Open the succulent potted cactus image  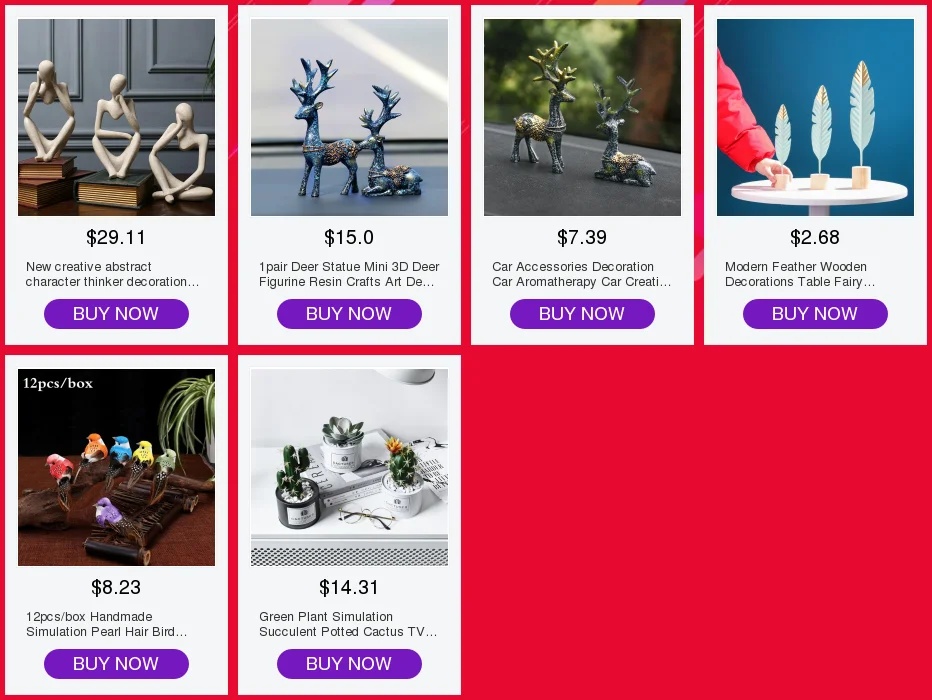pos(350,467)
